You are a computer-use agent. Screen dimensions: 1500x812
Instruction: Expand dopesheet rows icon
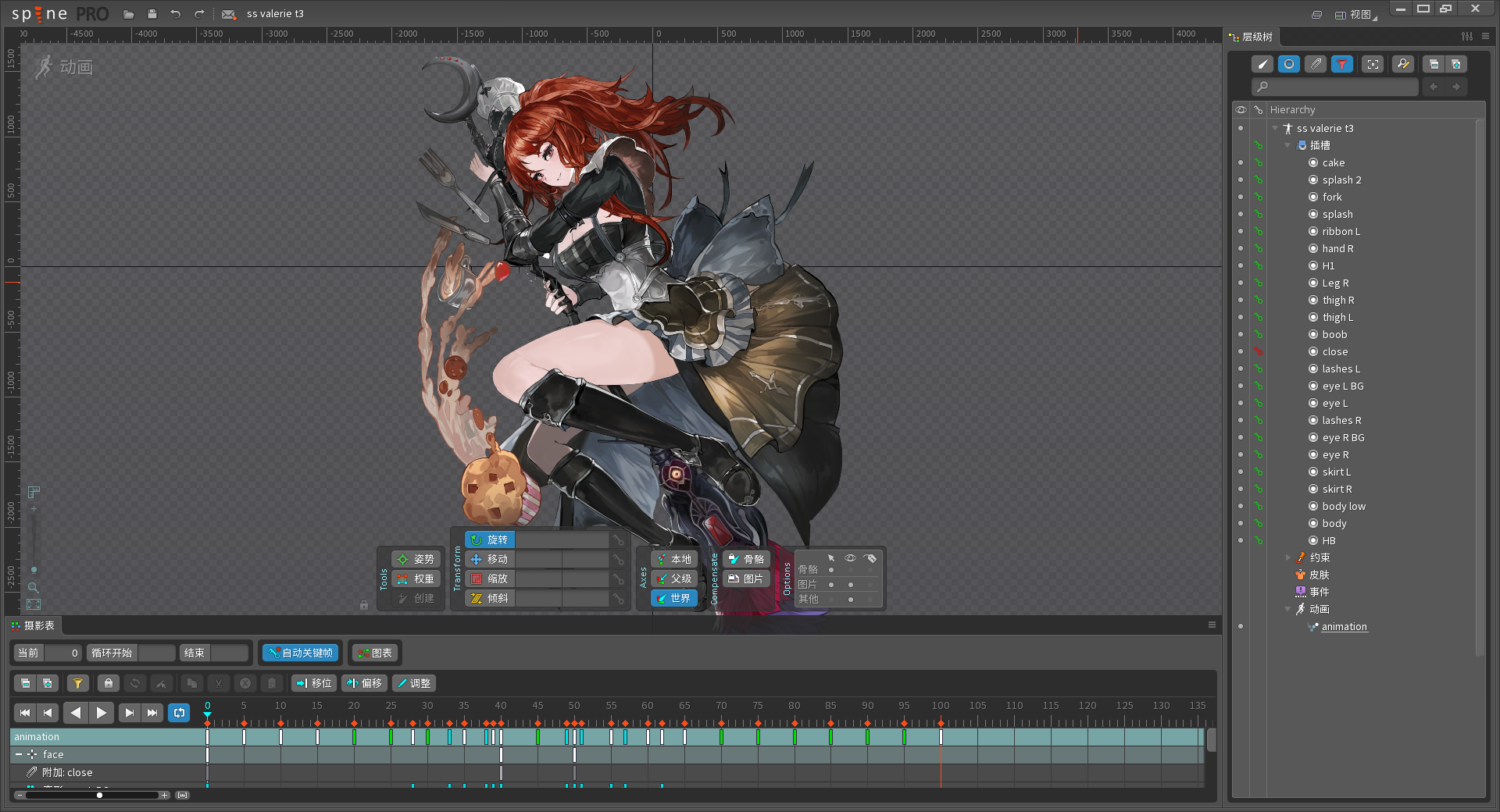point(48,683)
